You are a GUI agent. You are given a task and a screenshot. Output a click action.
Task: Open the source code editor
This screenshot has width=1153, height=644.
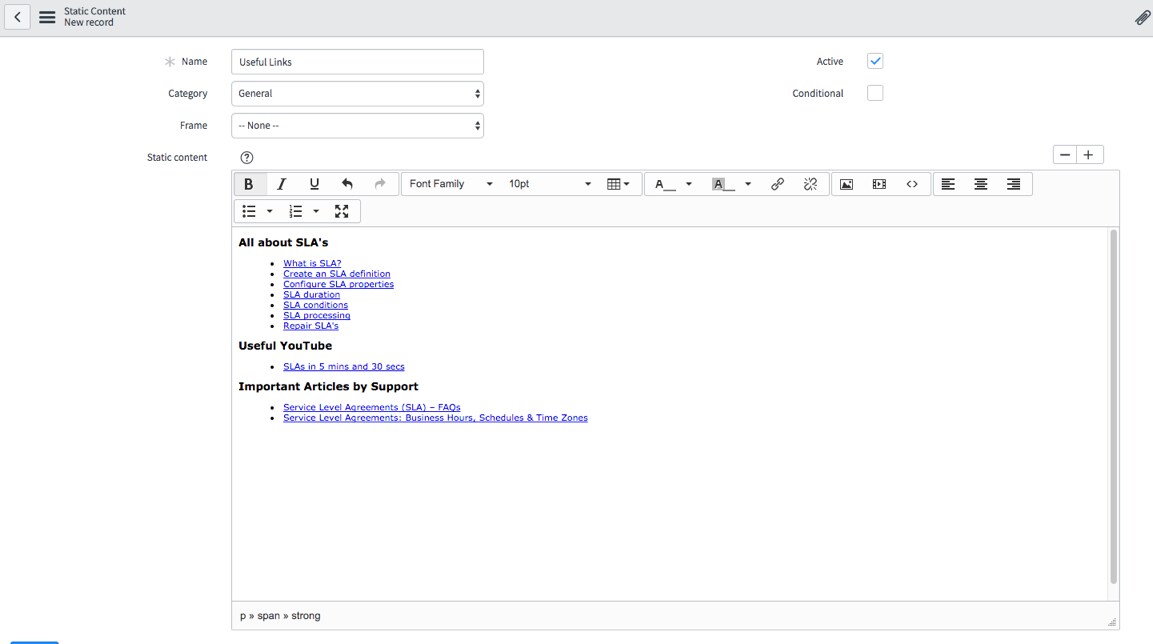pos(911,183)
